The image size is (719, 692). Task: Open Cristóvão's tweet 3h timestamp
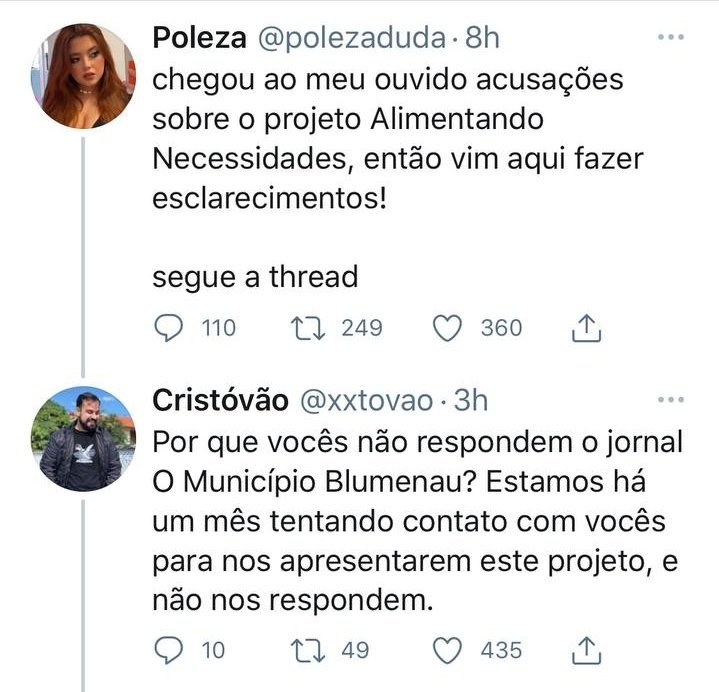pos(470,400)
